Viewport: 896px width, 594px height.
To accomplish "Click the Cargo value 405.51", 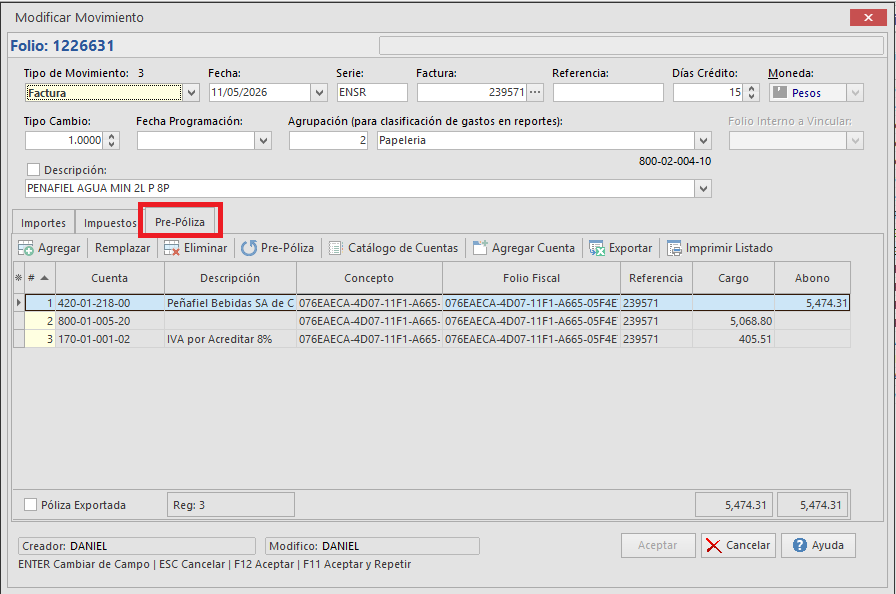I will (x=733, y=339).
